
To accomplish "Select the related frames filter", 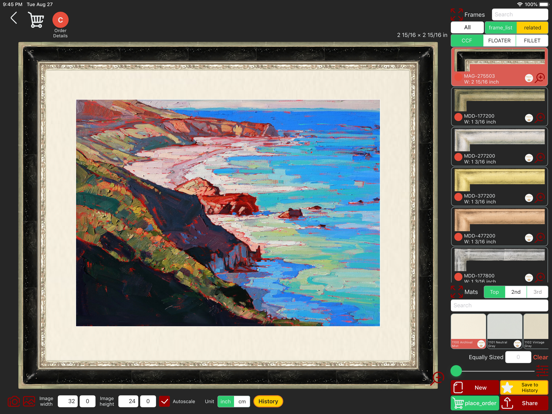I will tap(532, 27).
